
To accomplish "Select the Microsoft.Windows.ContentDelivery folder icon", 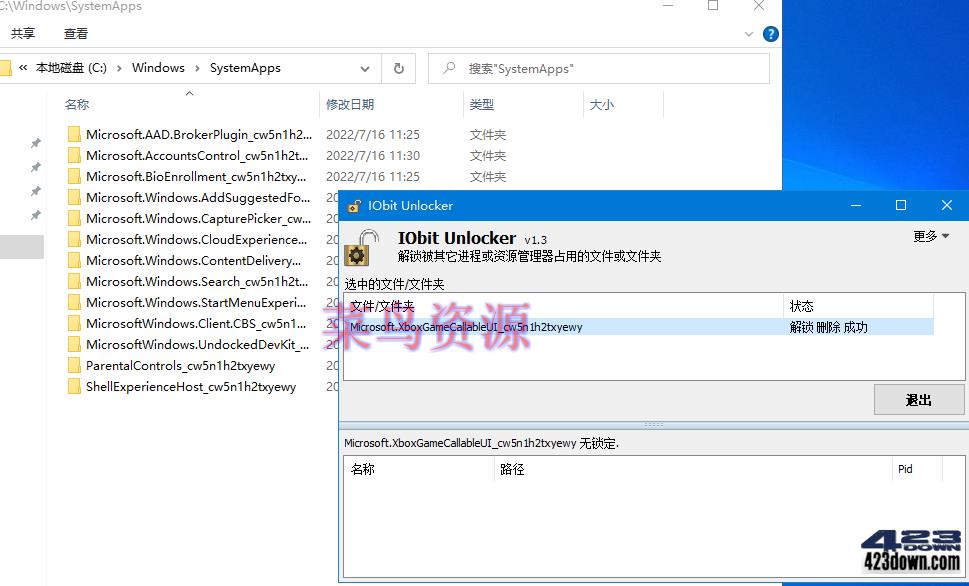I will (x=74, y=261).
